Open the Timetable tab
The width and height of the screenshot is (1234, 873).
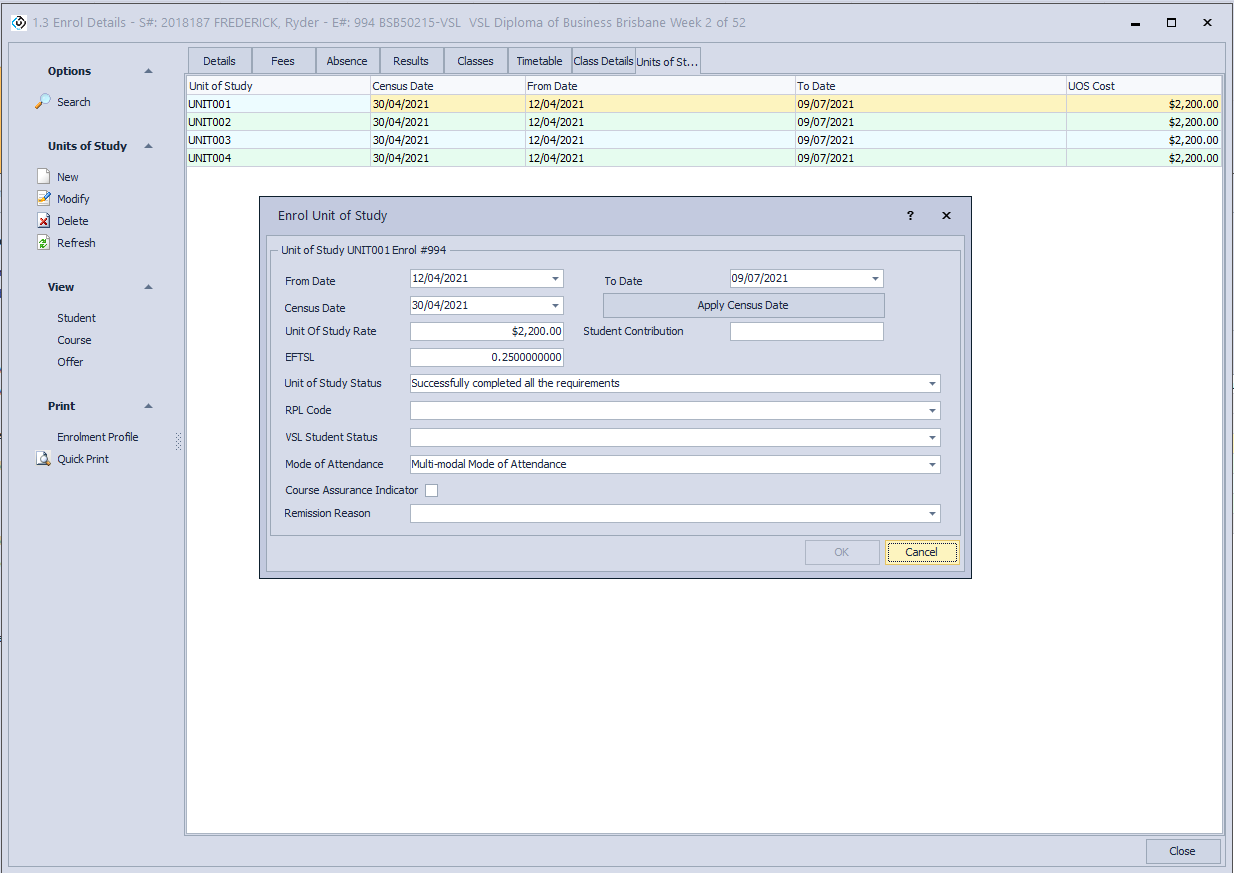coord(539,61)
